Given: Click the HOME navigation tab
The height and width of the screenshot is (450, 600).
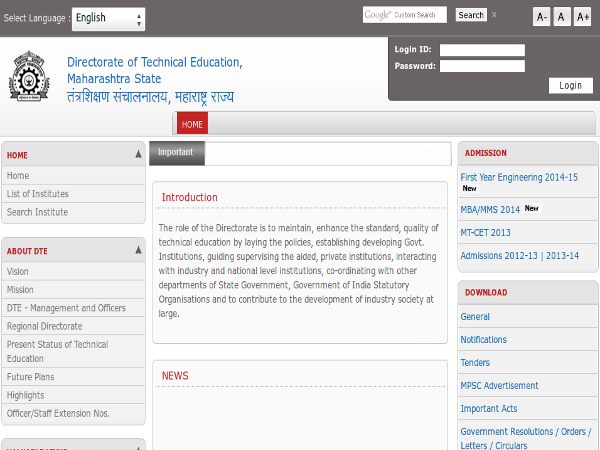Looking at the screenshot, I should [x=192, y=125].
